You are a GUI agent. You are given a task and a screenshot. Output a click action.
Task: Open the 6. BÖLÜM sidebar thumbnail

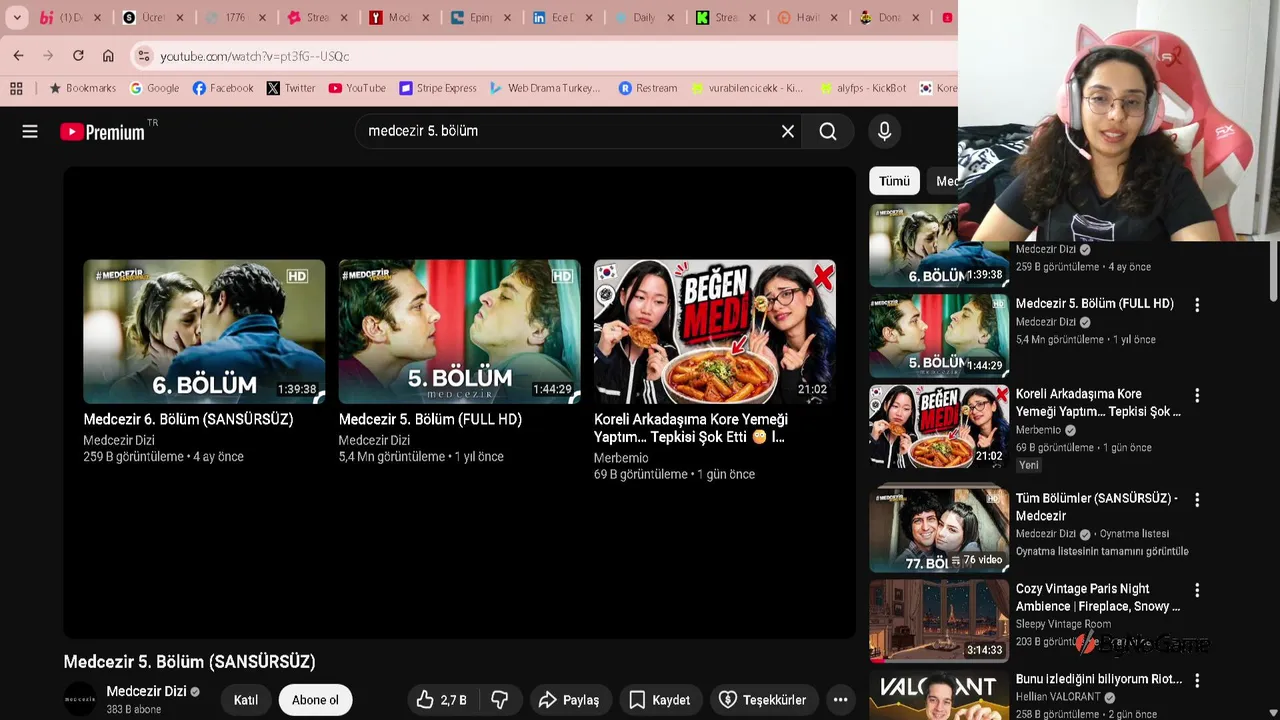click(939, 246)
